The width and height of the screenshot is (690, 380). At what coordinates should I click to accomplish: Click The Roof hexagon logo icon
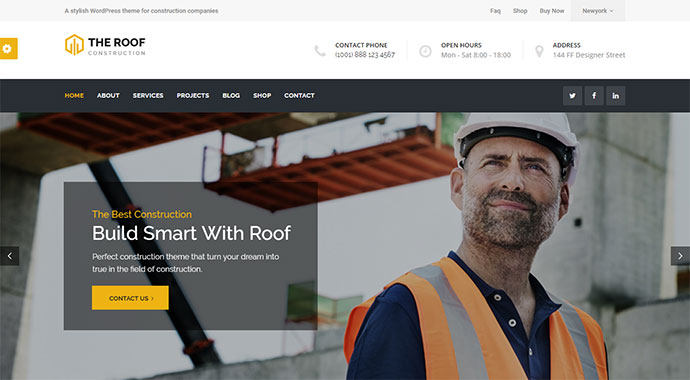(74, 45)
